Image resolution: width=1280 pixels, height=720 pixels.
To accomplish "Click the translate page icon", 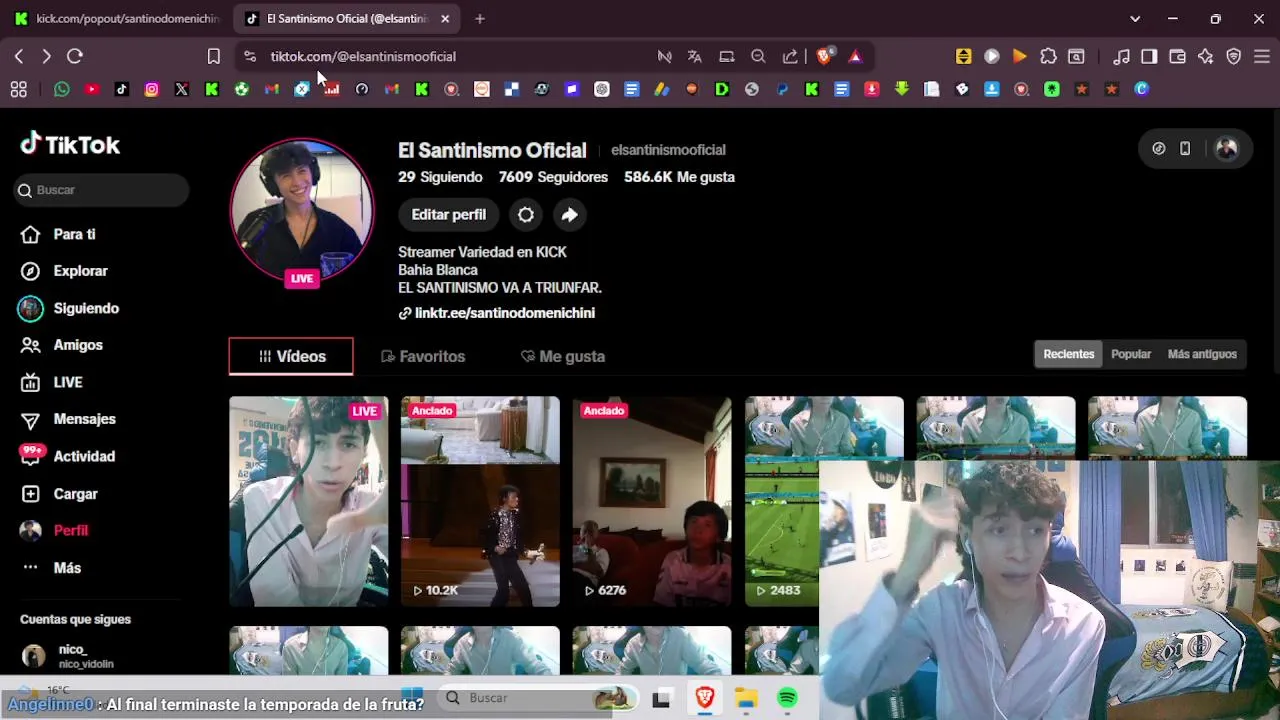I will [694, 57].
